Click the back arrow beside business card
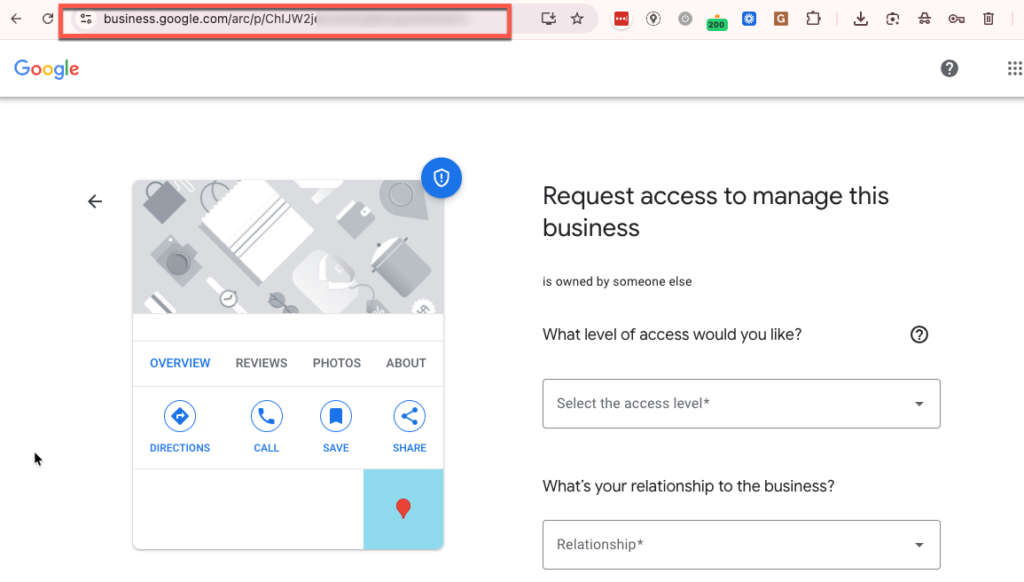Viewport: 1024px width, 582px height. tap(95, 202)
